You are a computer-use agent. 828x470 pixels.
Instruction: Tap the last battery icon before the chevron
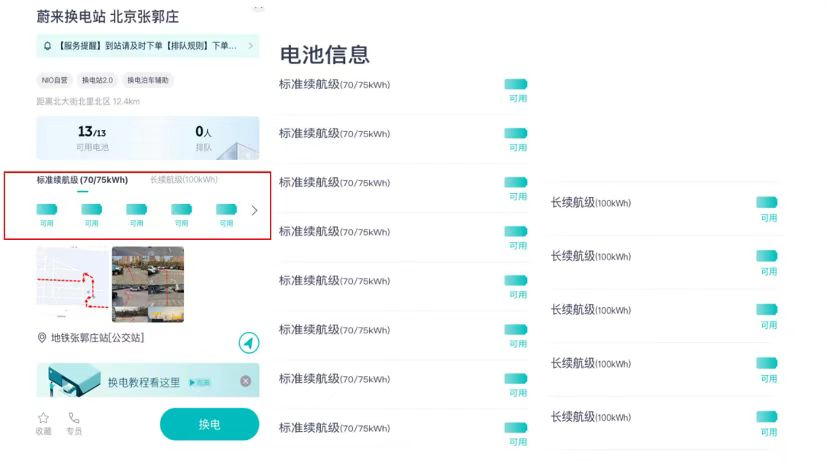click(x=227, y=210)
